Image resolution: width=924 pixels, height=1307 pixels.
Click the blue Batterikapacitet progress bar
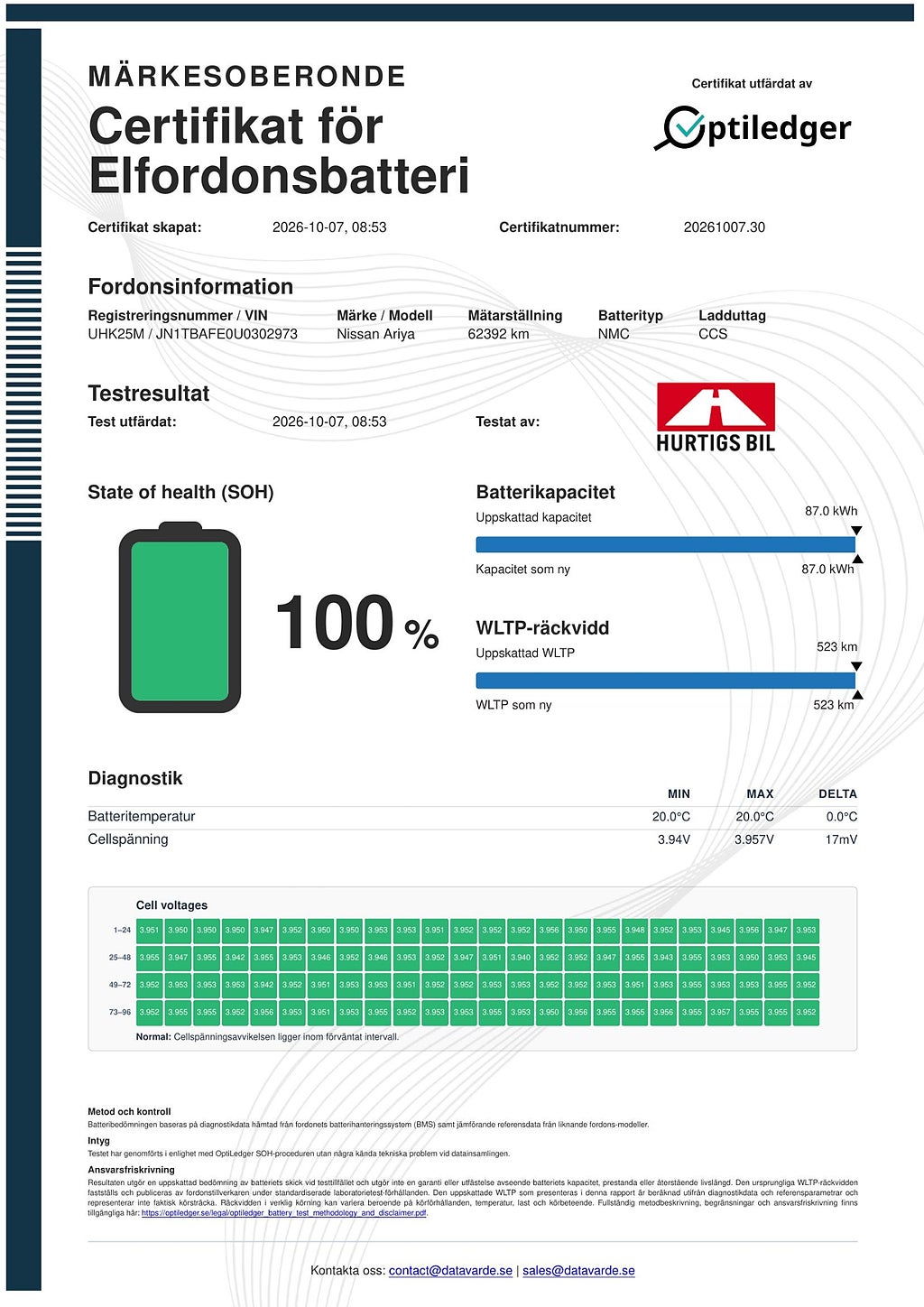[665, 544]
